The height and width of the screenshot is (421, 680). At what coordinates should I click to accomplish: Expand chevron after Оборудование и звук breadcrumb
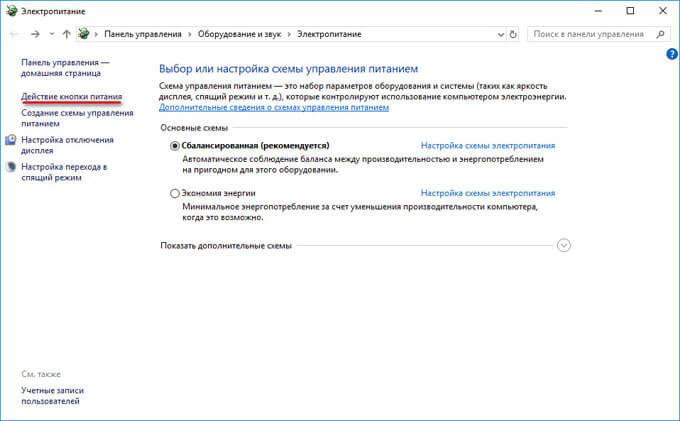tap(289, 34)
